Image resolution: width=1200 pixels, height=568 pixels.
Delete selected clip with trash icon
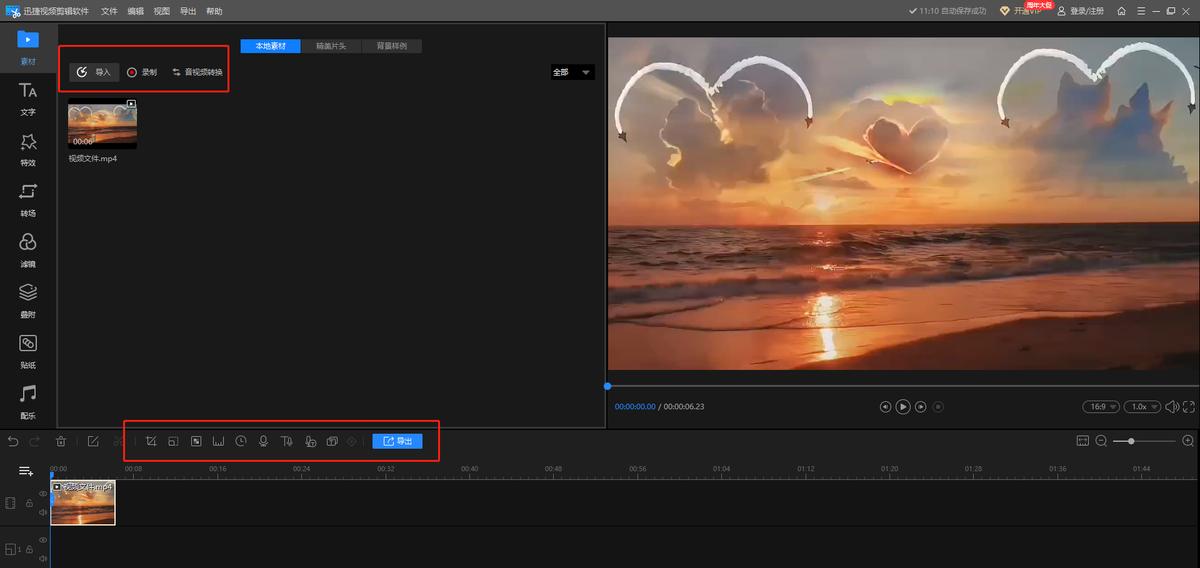[61, 441]
